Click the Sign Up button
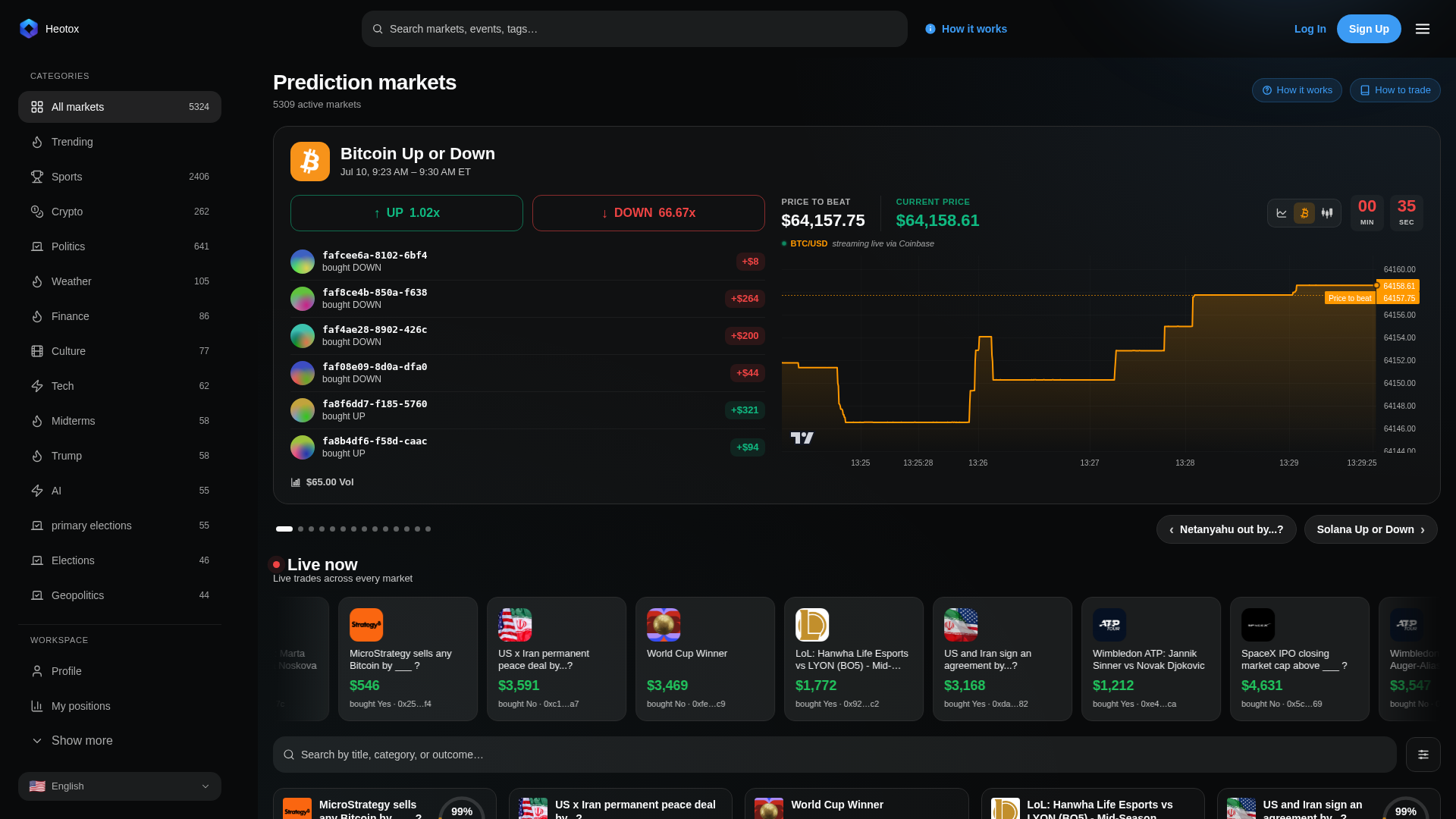 (x=1369, y=29)
